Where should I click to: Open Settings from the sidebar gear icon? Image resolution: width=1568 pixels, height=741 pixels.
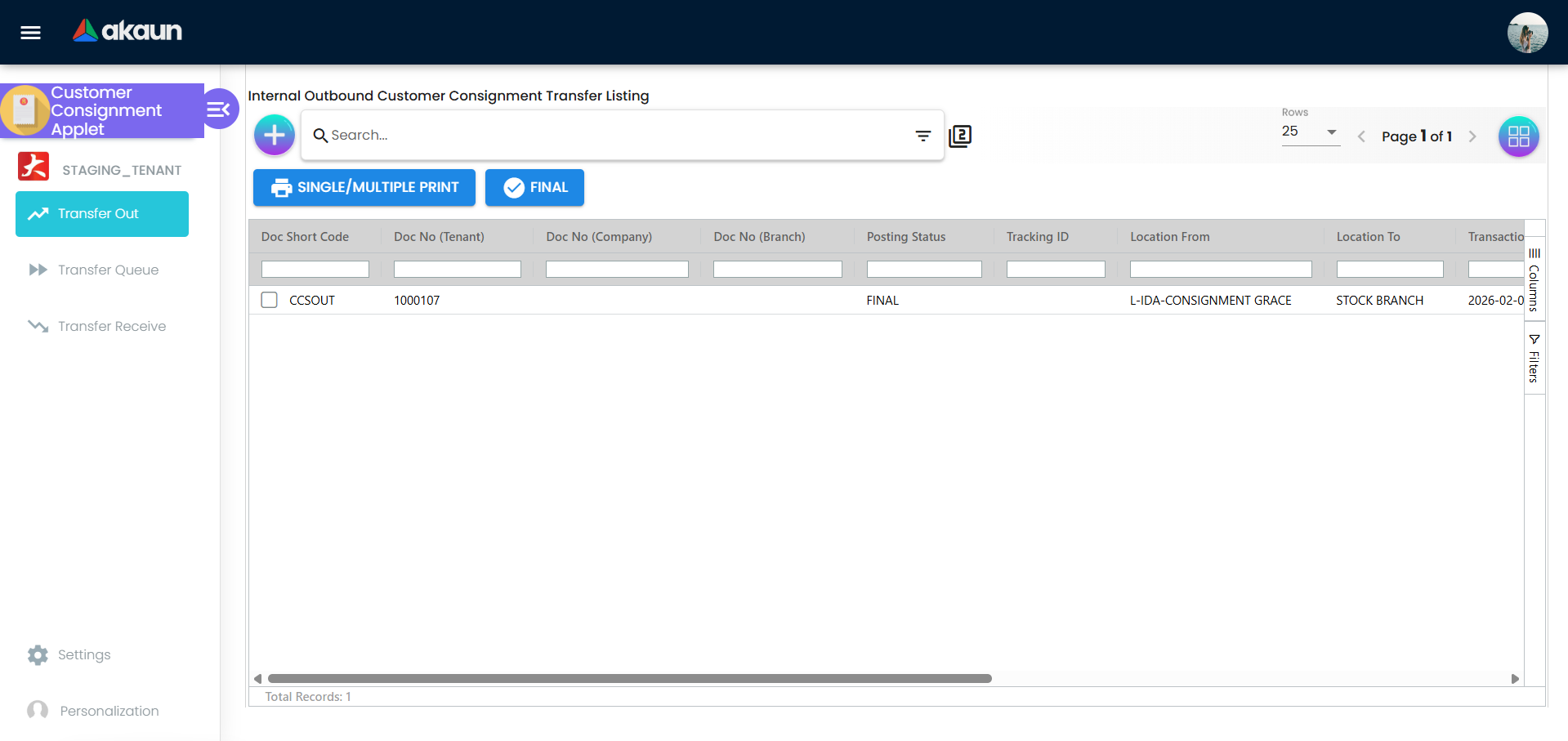point(38,654)
